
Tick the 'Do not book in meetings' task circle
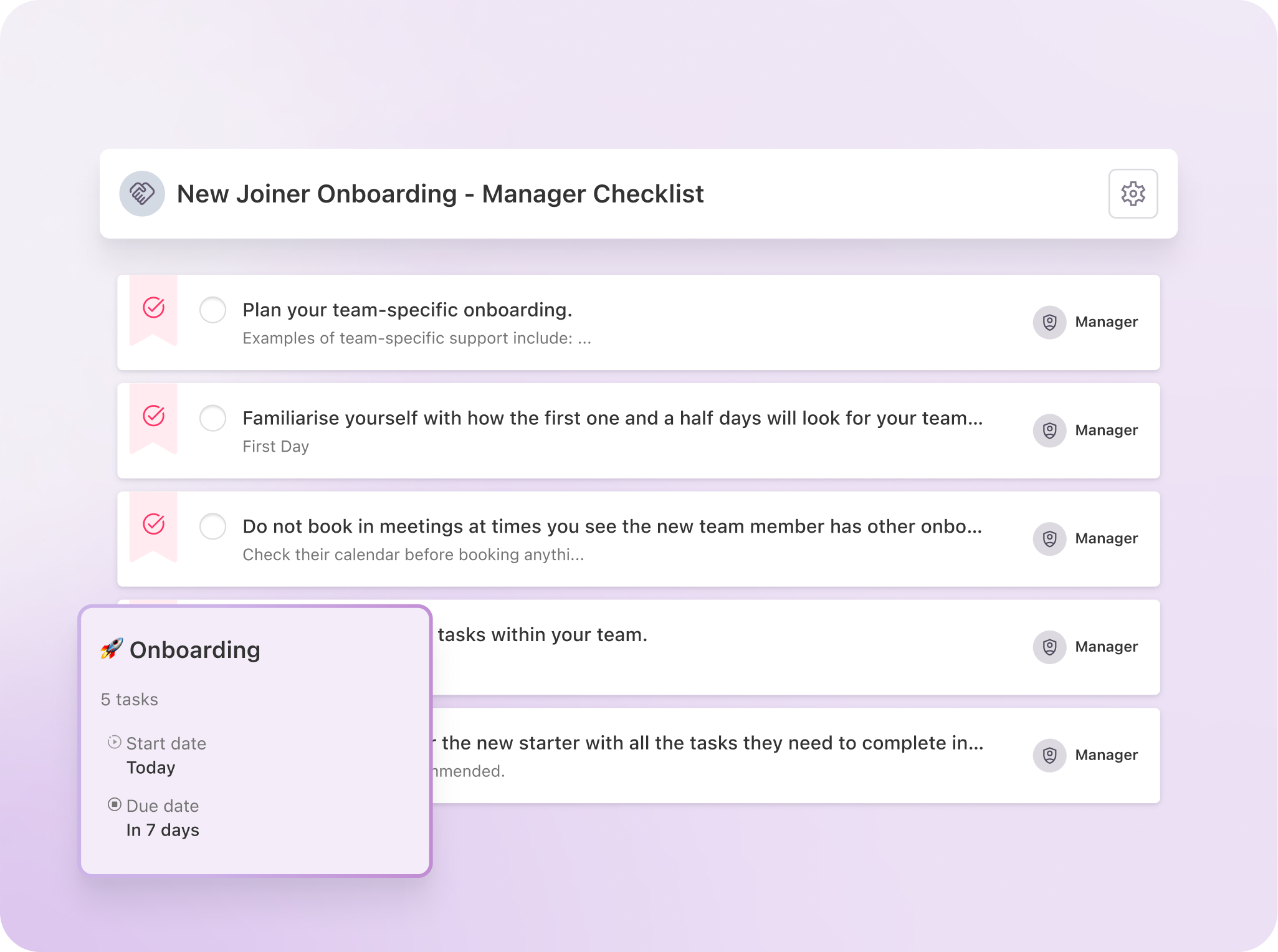point(212,526)
